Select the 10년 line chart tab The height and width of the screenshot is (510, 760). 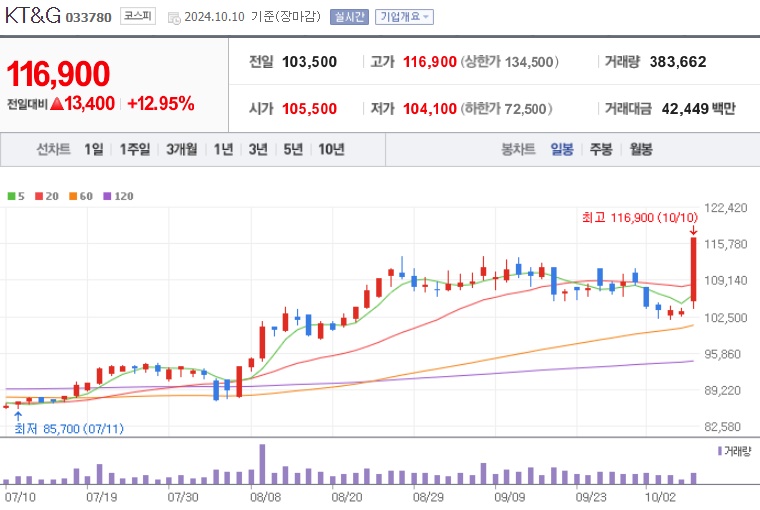[332, 149]
